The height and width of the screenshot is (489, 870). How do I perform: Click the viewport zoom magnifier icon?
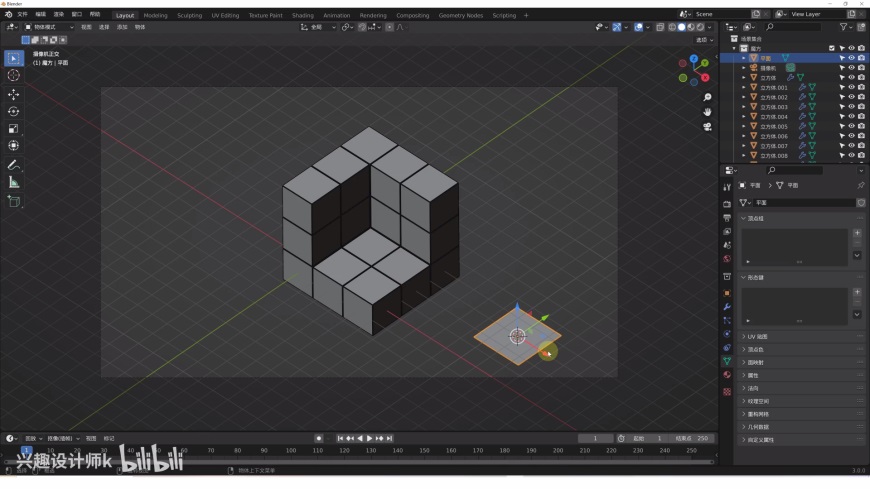[707, 97]
